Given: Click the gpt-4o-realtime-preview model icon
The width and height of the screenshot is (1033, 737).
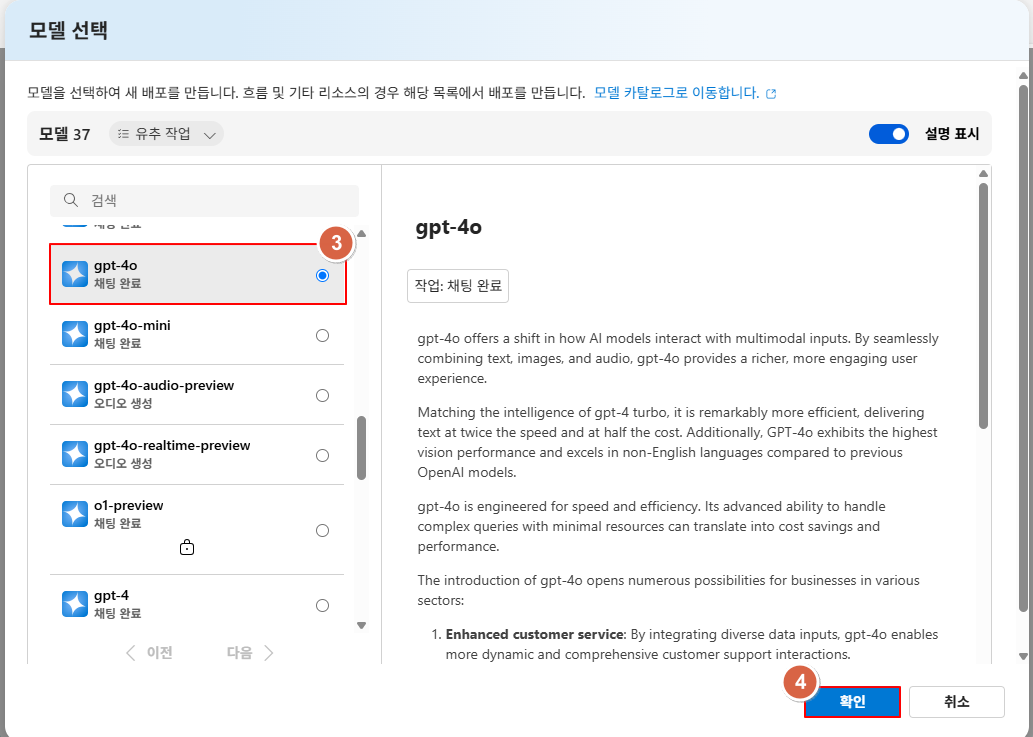Looking at the screenshot, I should pos(74,454).
